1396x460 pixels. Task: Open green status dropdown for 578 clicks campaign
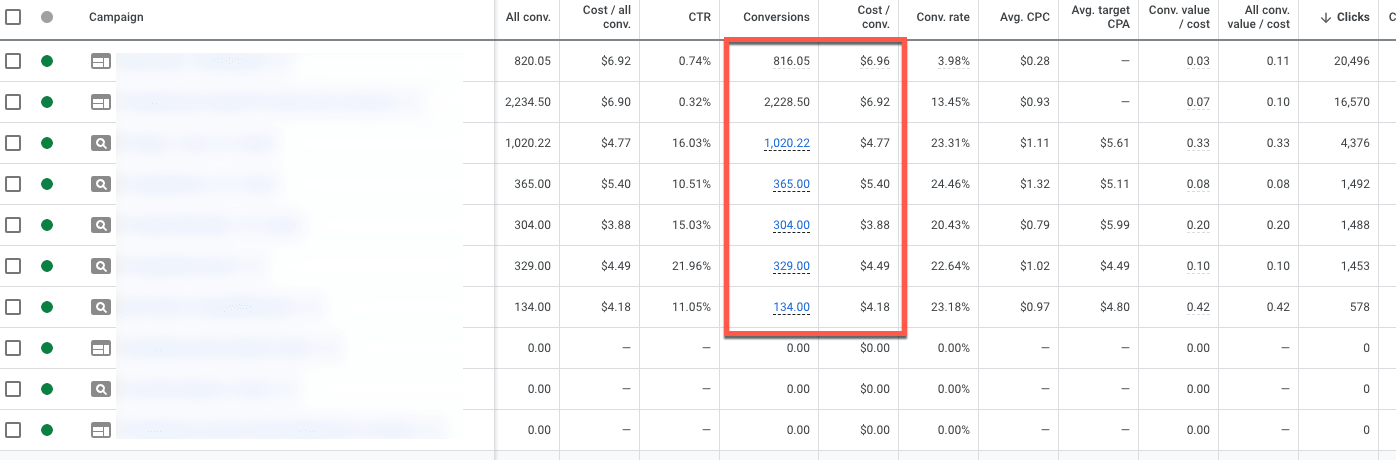coord(46,307)
